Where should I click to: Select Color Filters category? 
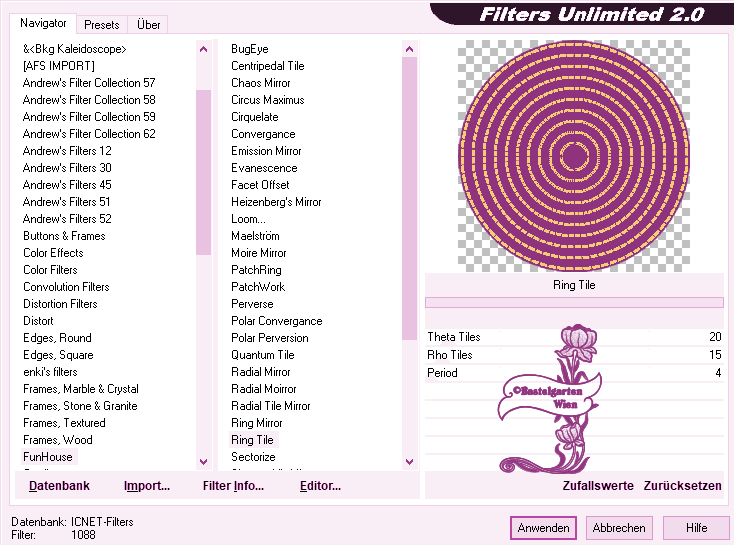coord(51,270)
